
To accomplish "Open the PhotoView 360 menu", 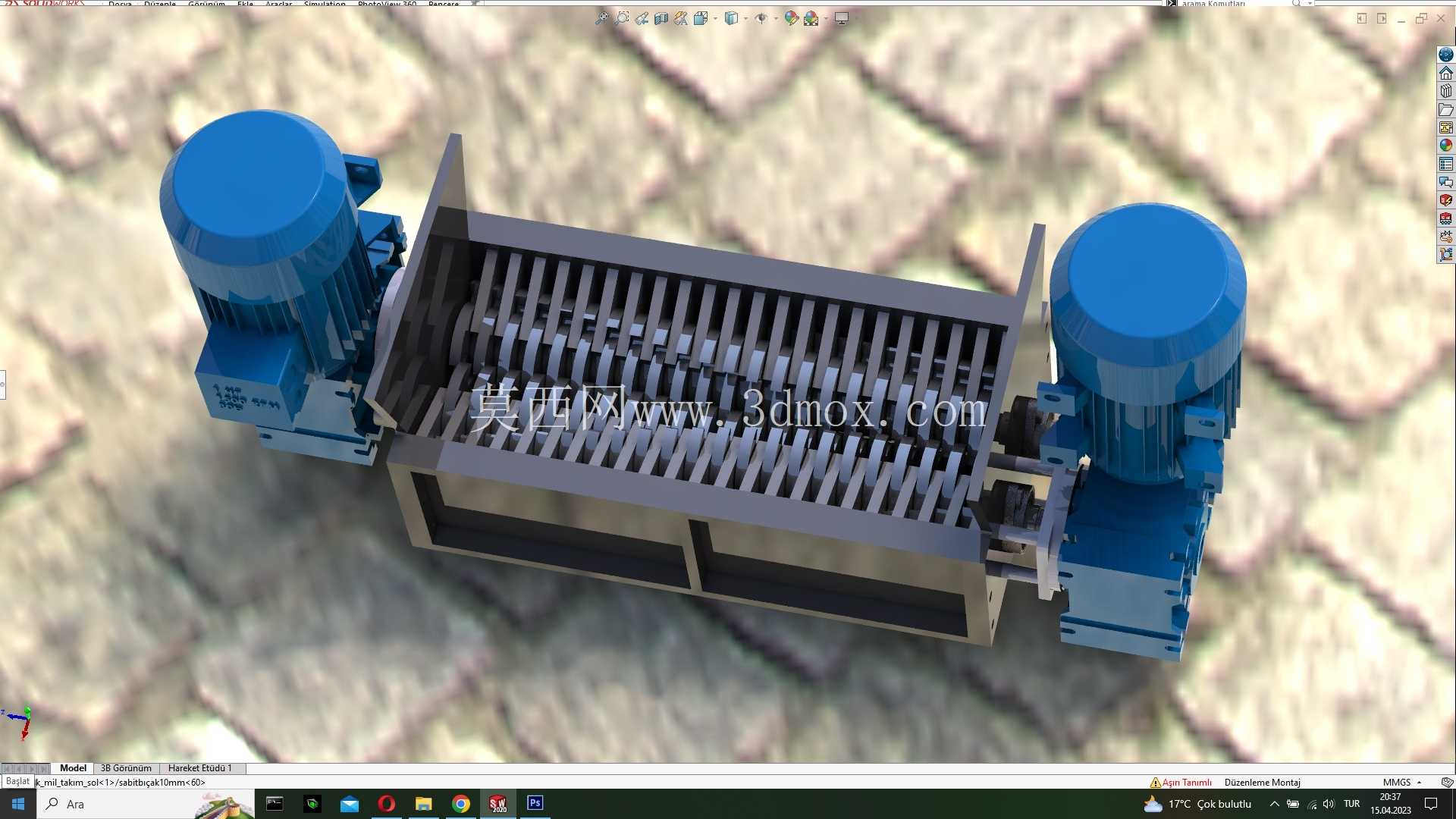I will tap(387, 4).
